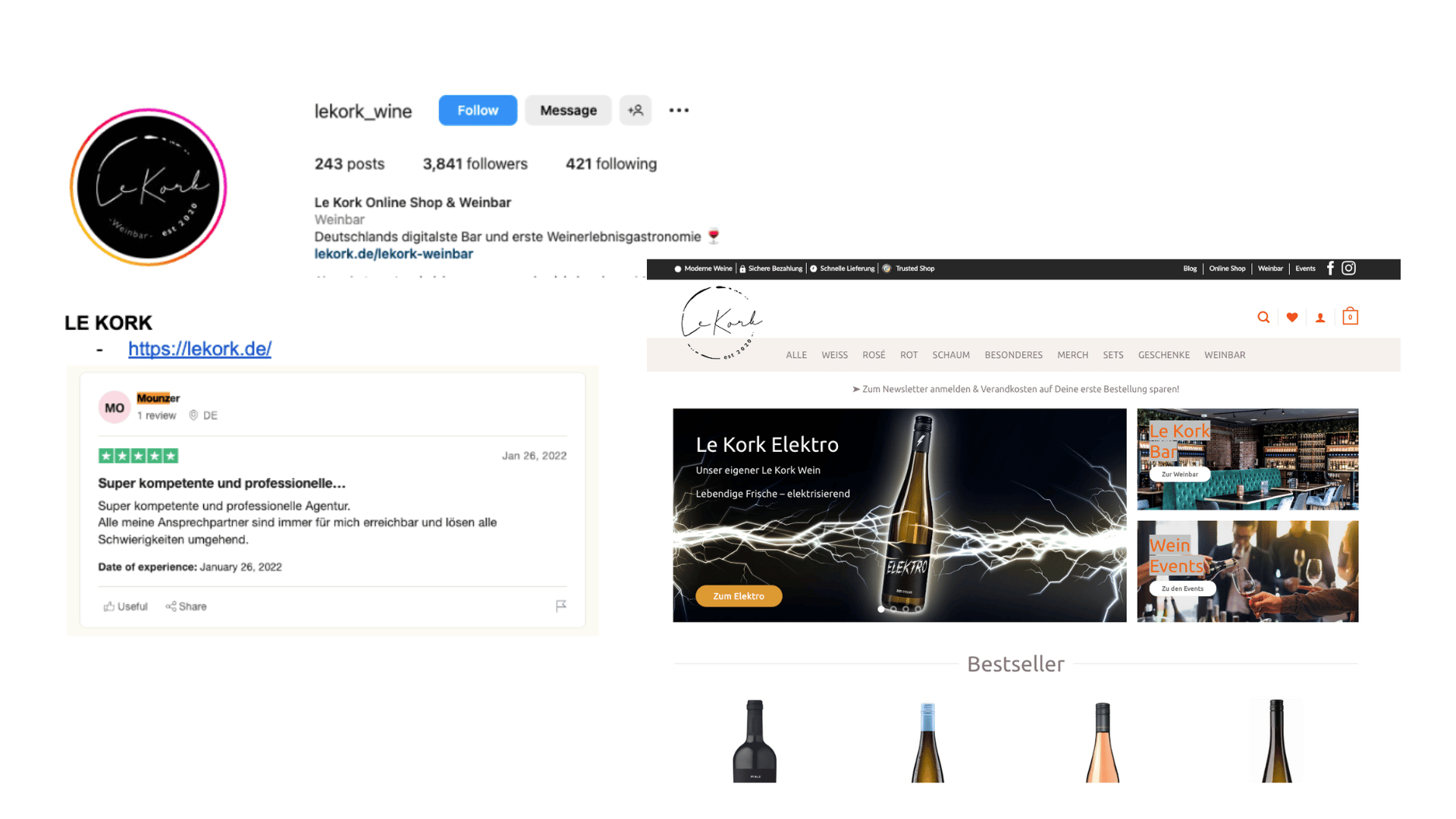
Task: Open the ROSÉ category menu item
Action: point(874,355)
